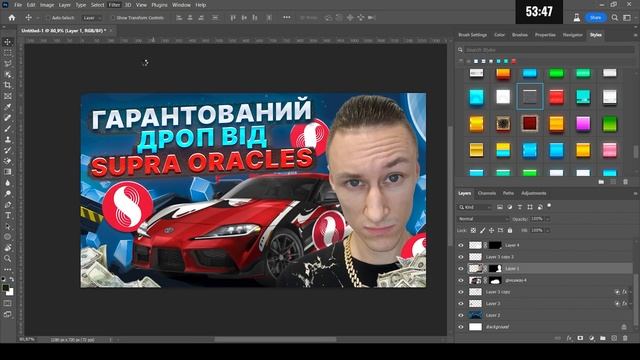The image size is (640, 360).
Task: Enable Show Transform Controls checkbox
Action: [x=113, y=18]
